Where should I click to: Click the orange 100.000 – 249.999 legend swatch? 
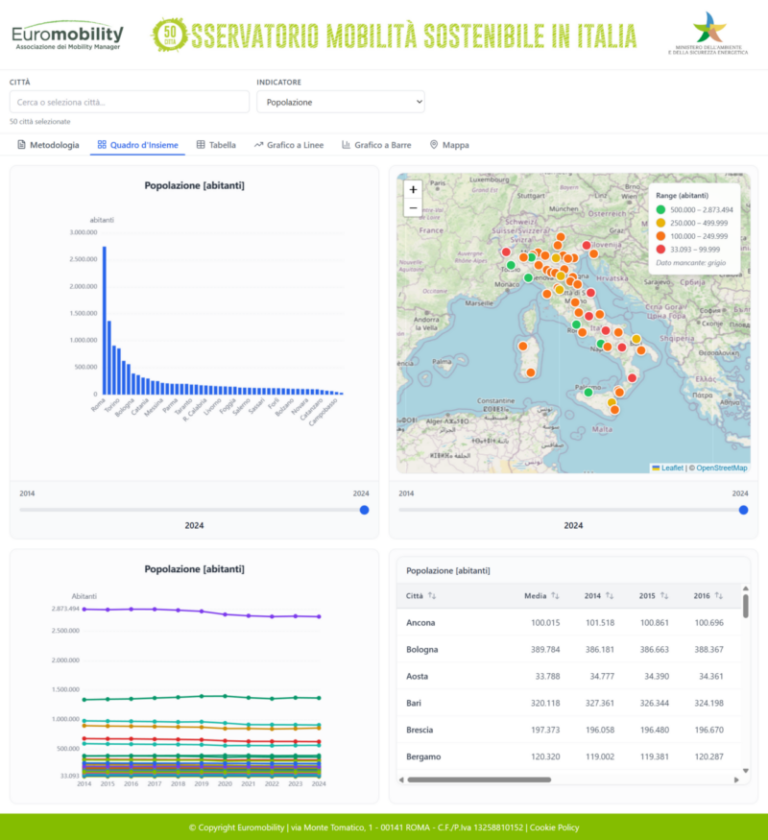point(661,236)
